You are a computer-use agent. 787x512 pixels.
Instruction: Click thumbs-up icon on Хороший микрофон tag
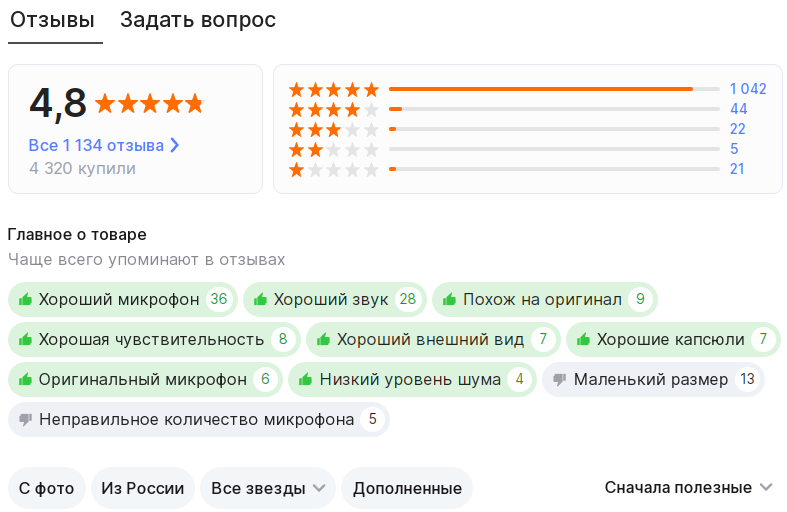pyautogui.click(x=25, y=299)
